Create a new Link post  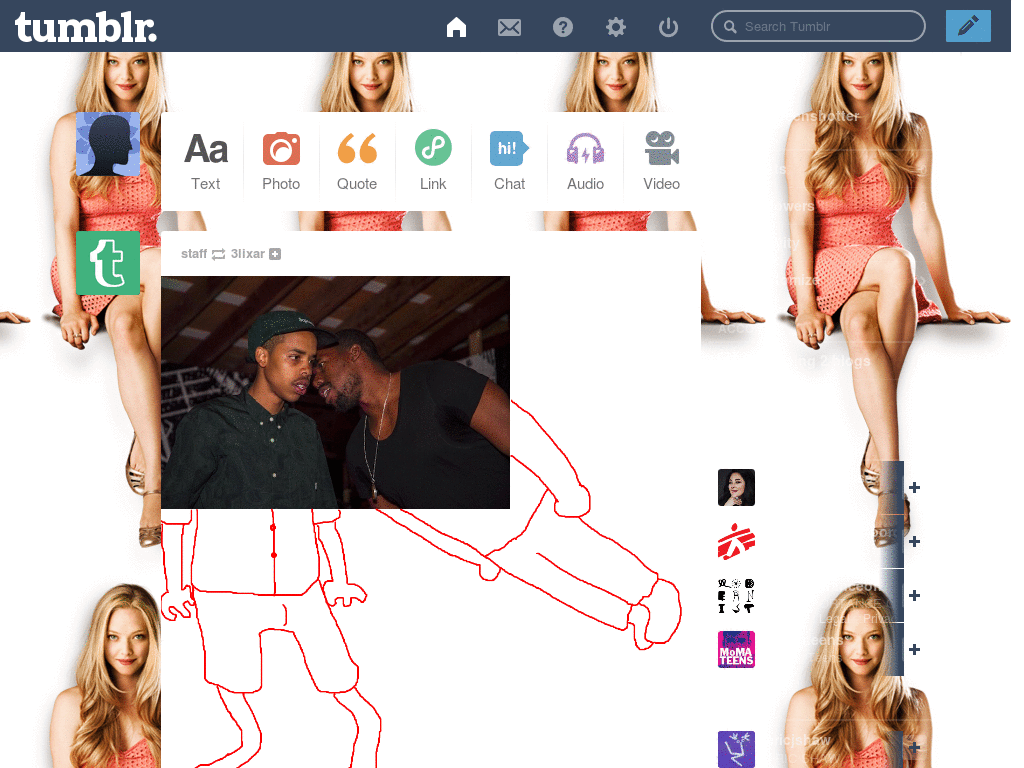click(433, 161)
